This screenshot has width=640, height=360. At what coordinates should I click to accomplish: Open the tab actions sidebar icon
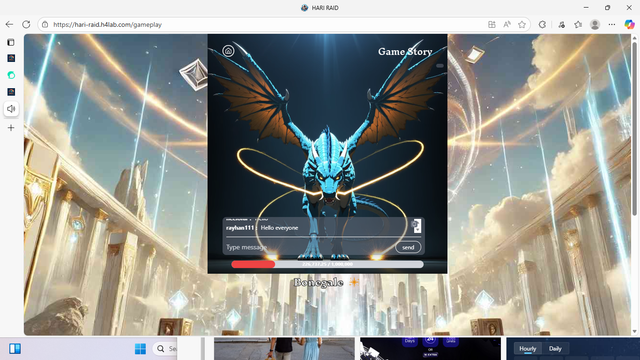coord(11,42)
